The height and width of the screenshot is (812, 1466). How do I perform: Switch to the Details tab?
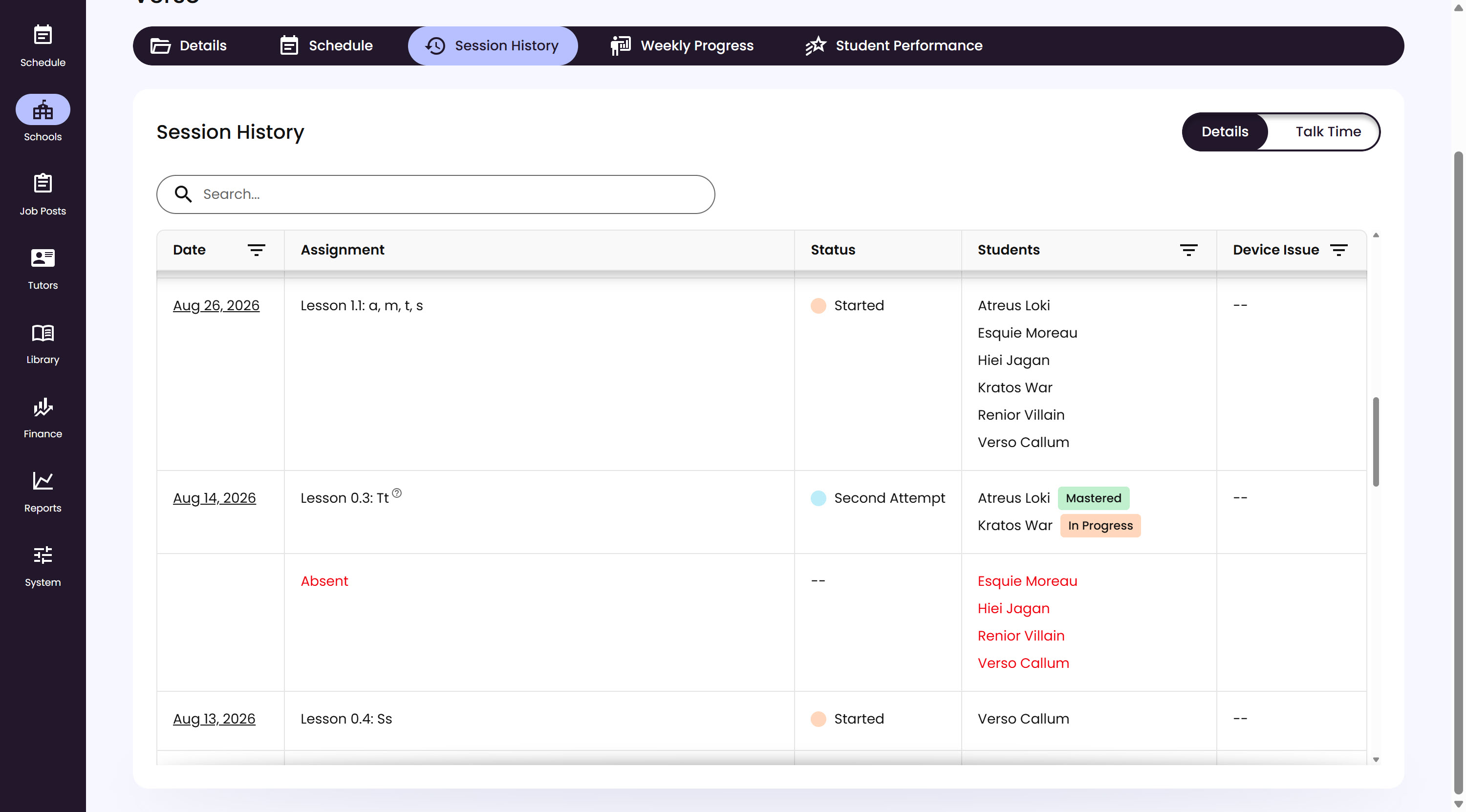click(188, 45)
